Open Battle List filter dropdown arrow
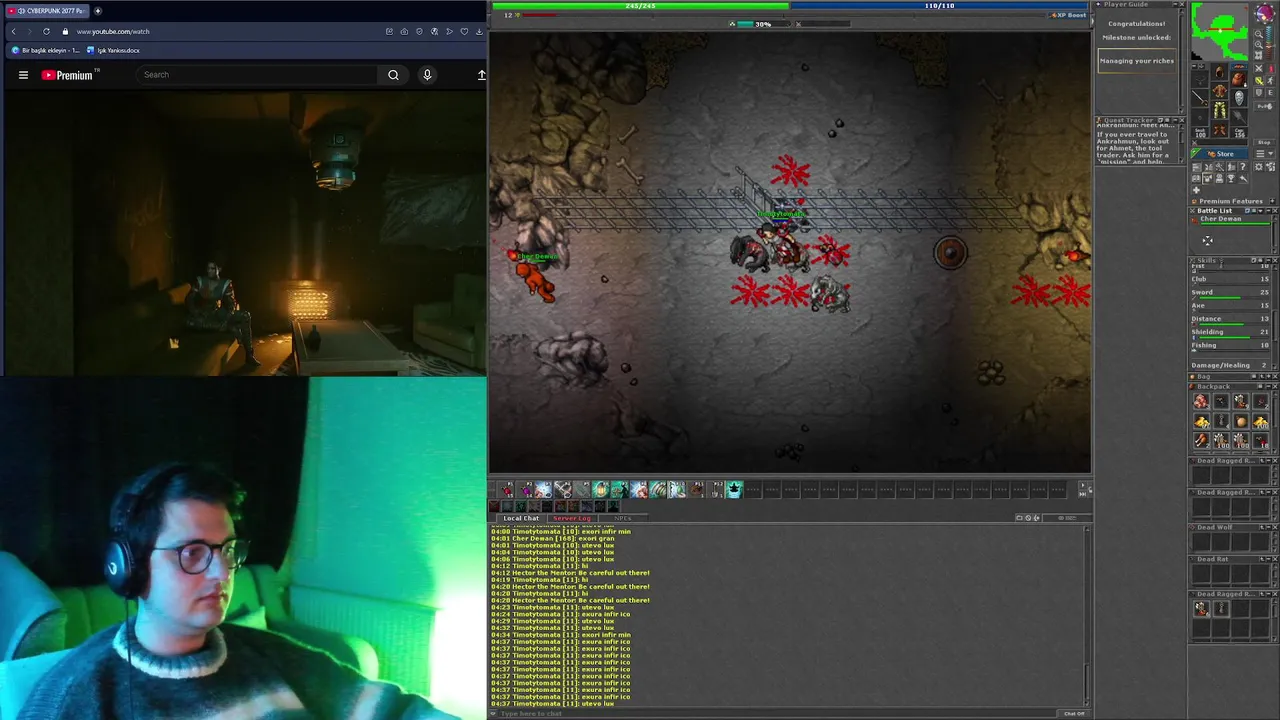This screenshot has height=720, width=1280. 1260,211
